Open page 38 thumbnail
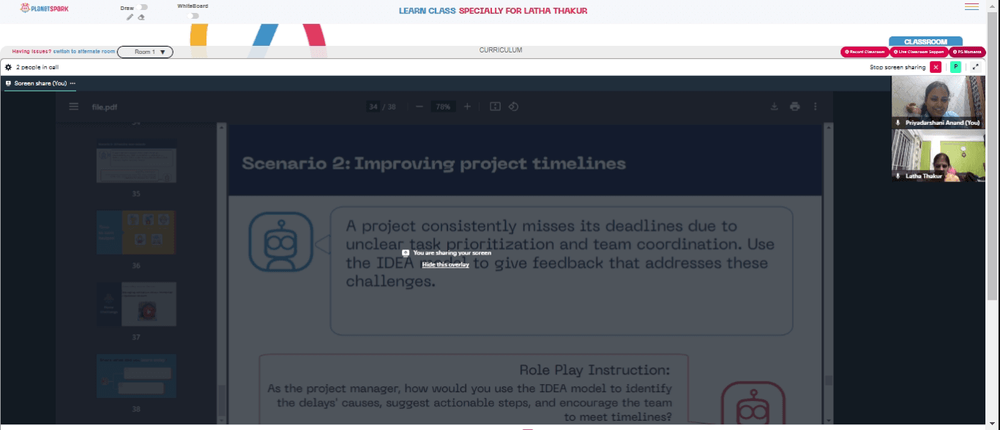 pyautogui.click(x=136, y=376)
